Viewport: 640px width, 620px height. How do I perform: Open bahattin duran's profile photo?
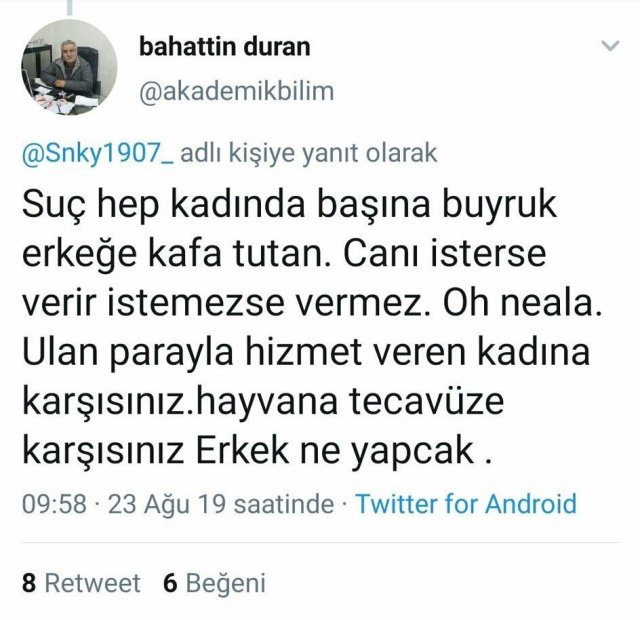tap(69, 67)
